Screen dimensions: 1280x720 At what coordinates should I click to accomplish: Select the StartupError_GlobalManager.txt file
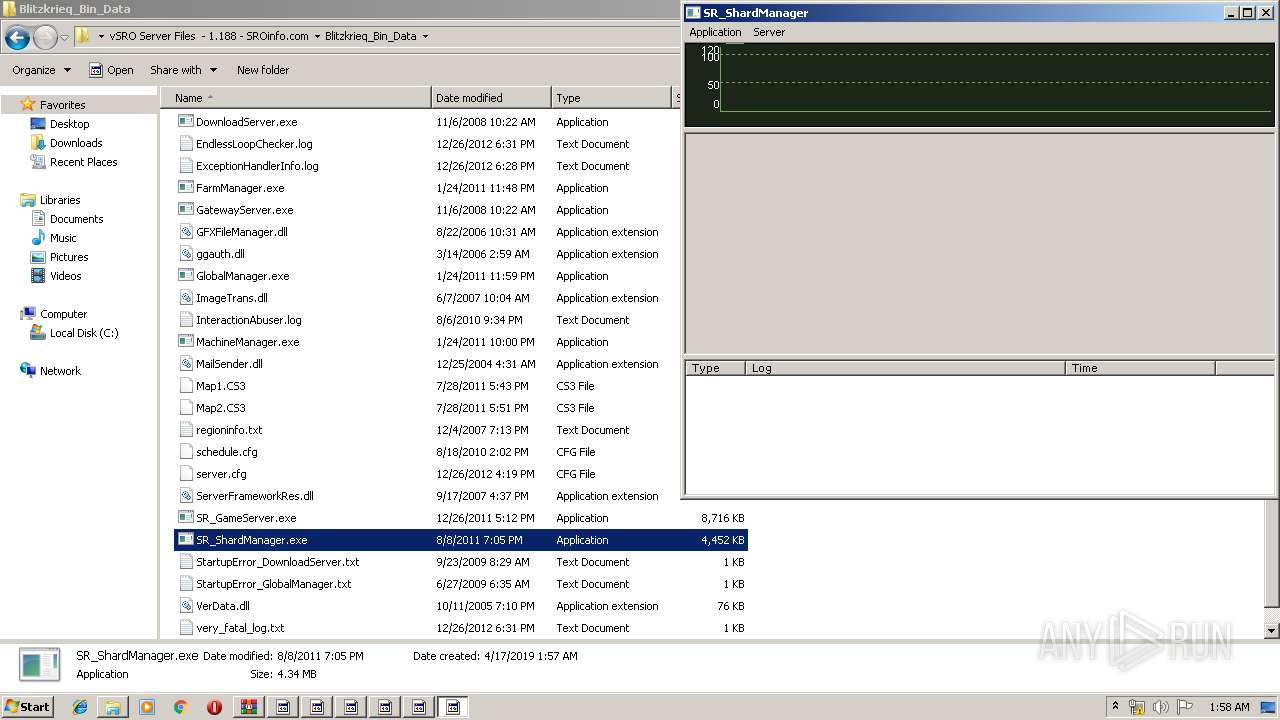tap(273, 584)
